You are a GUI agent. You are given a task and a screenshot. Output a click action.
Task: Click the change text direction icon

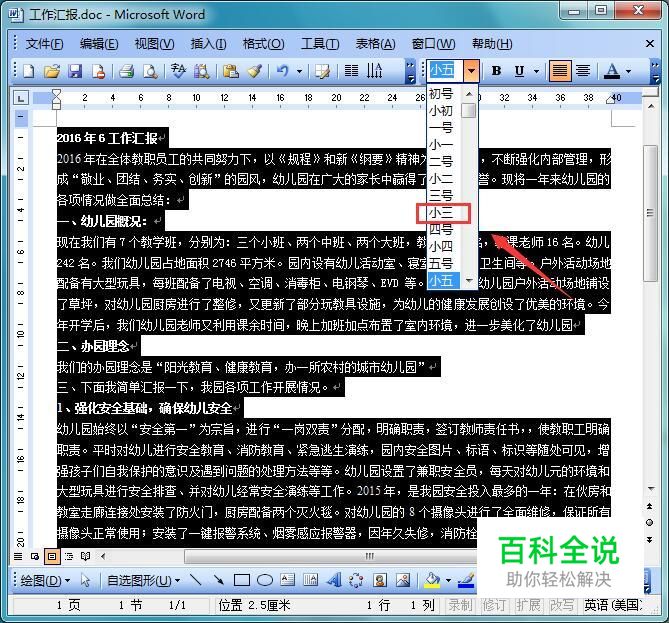click(374, 70)
